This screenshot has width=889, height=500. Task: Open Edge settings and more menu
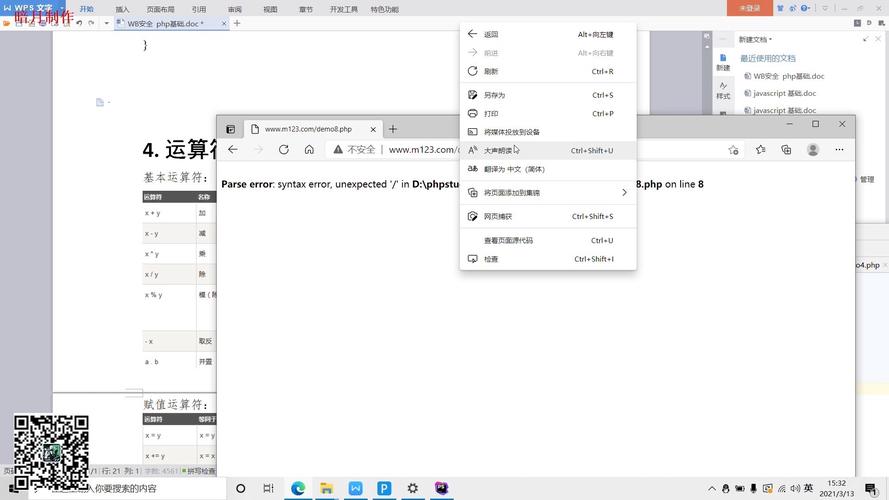839,150
